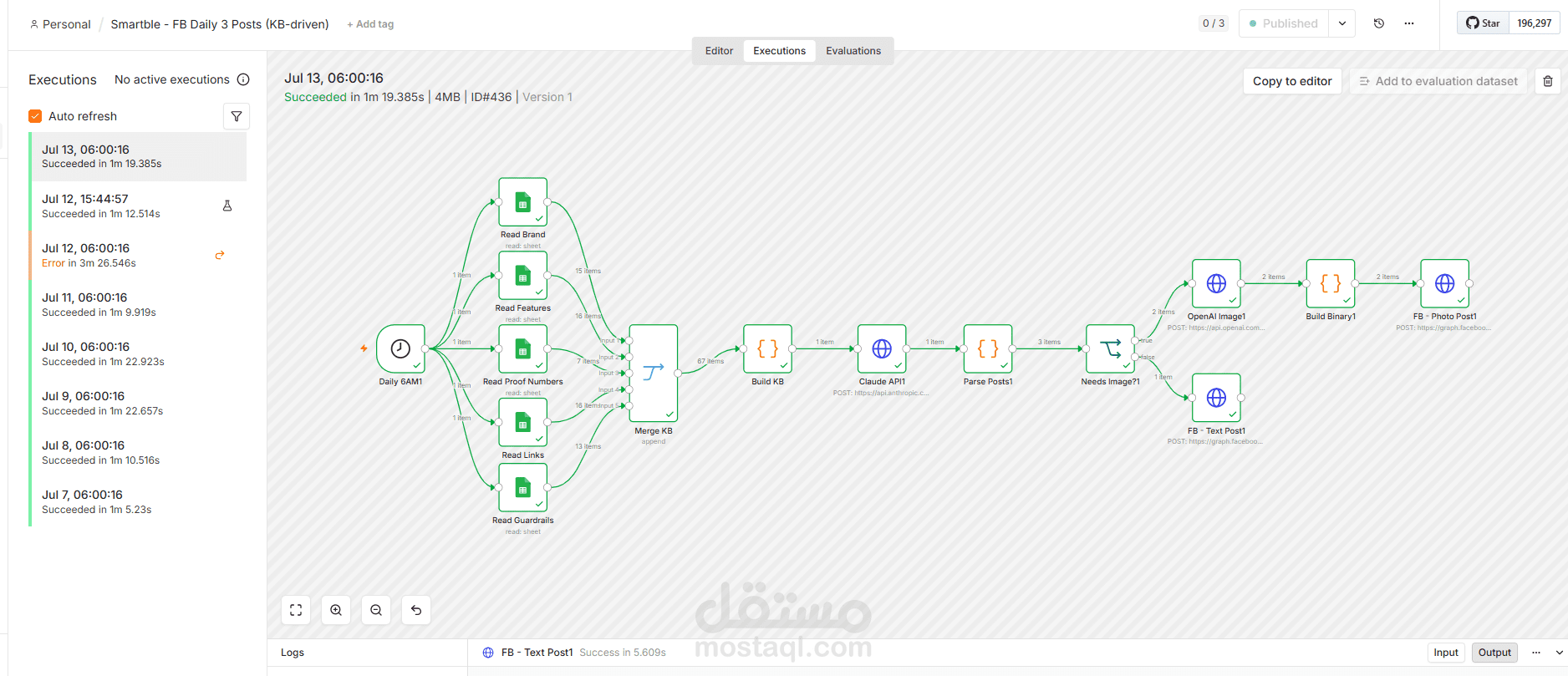Open the Personal project breadcrumb
The width and height of the screenshot is (1568, 676).
pyautogui.click(x=60, y=24)
